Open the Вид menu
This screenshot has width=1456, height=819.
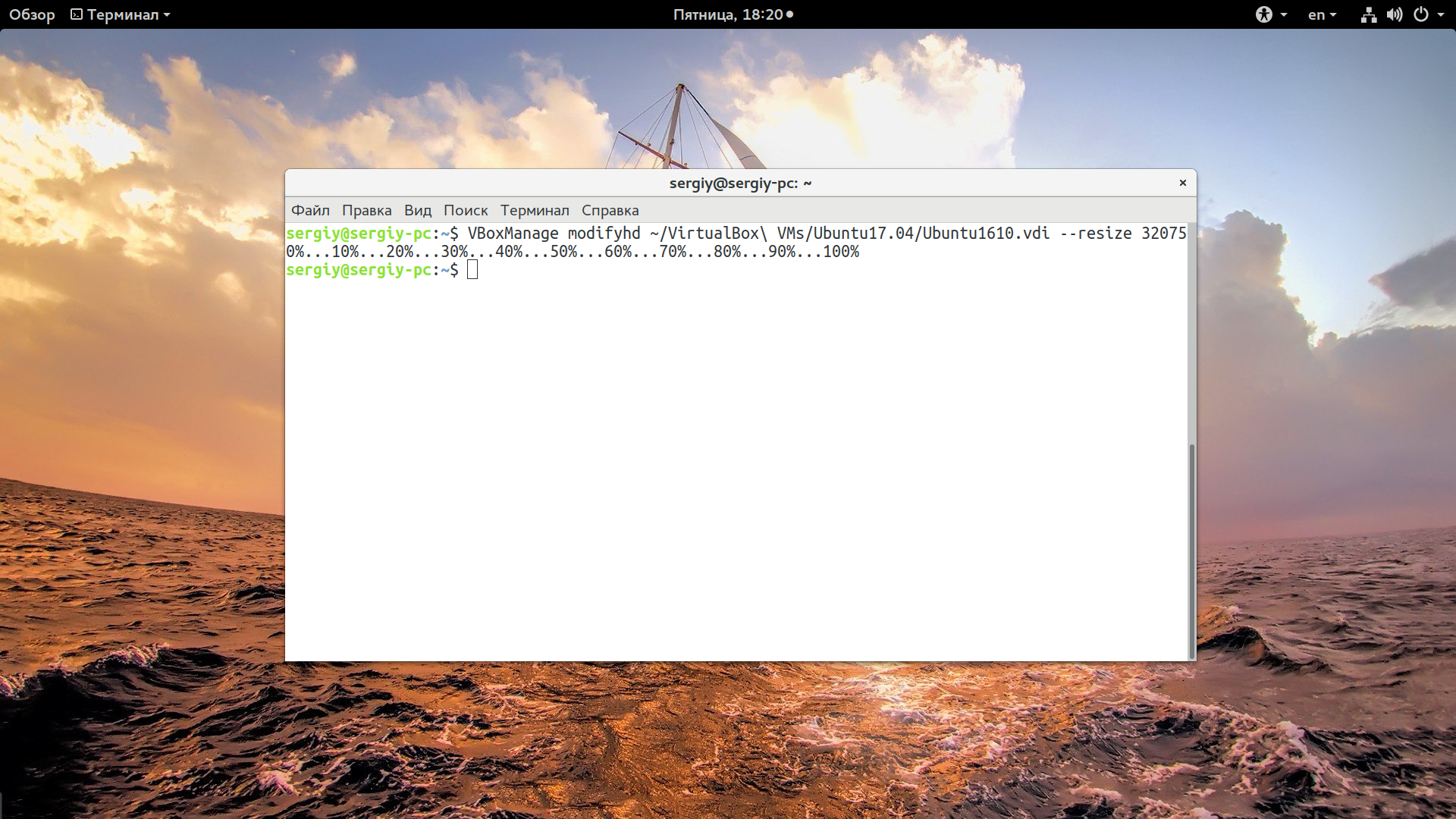click(x=418, y=210)
